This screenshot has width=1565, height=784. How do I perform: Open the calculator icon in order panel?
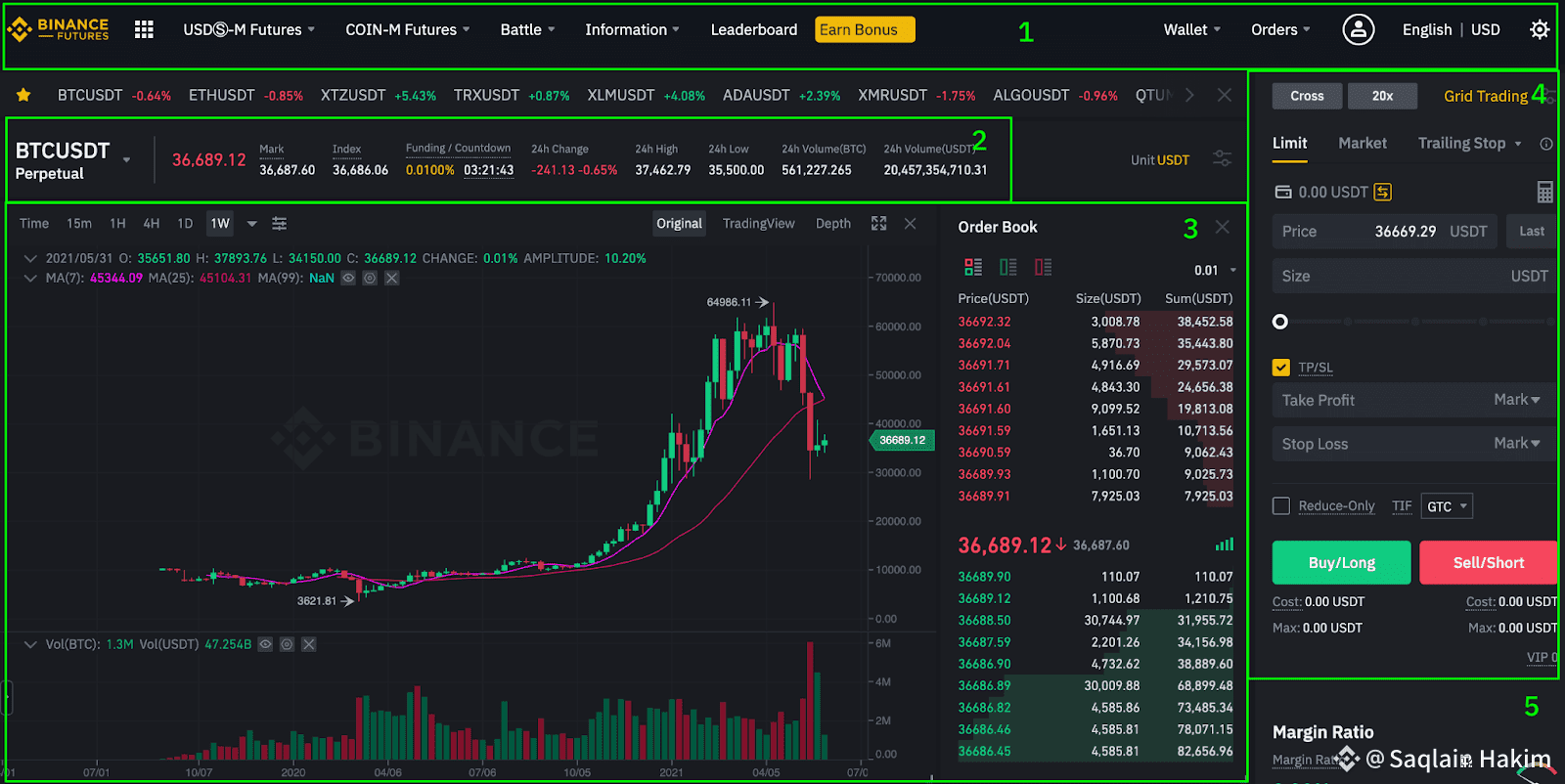1544,192
